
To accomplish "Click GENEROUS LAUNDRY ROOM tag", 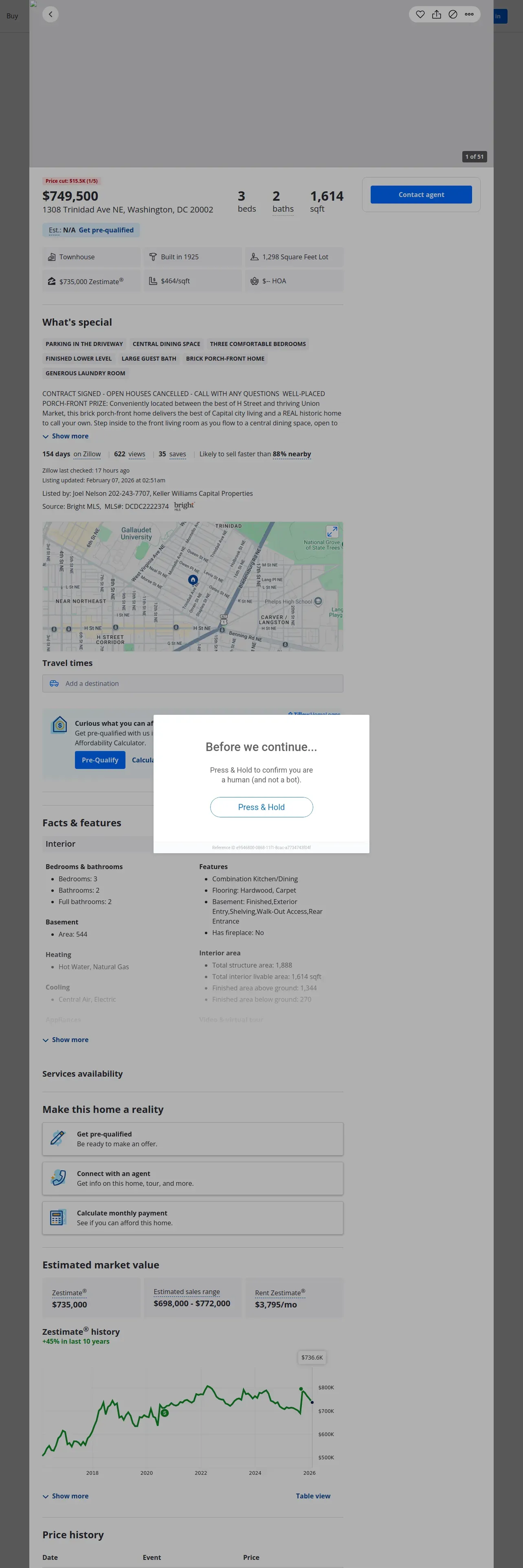I will coord(85,373).
